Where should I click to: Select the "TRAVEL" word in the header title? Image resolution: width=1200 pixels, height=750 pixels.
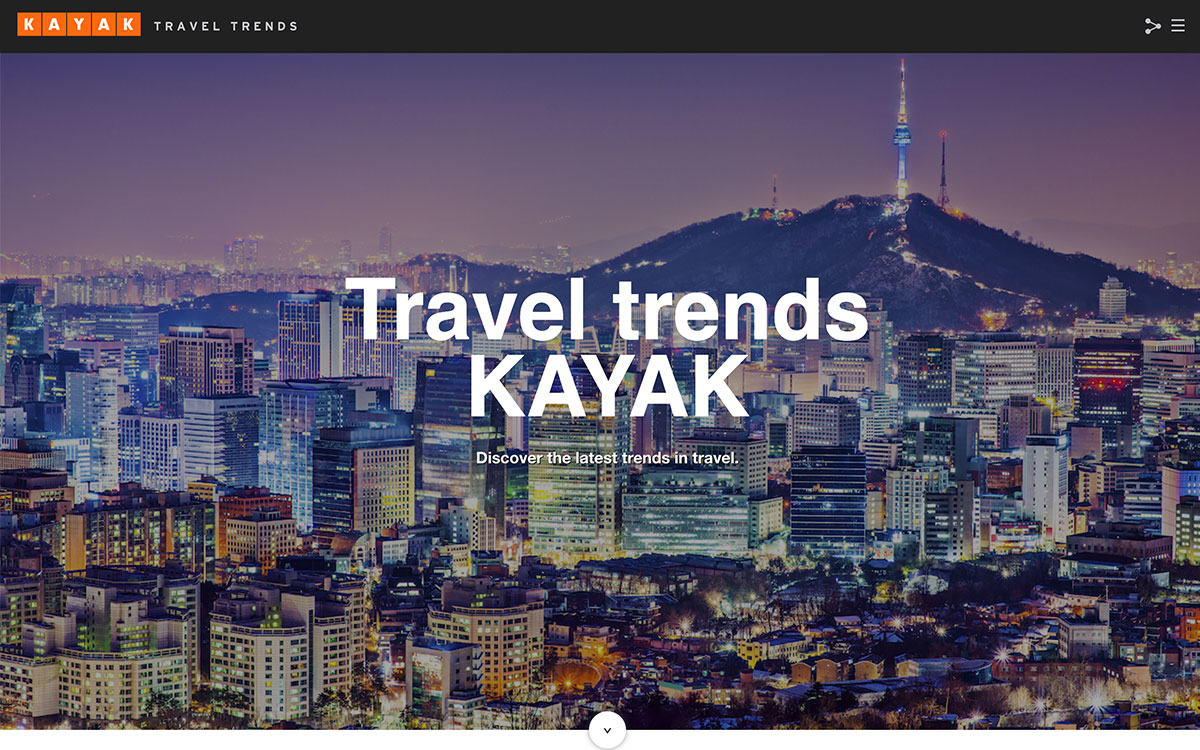click(187, 26)
